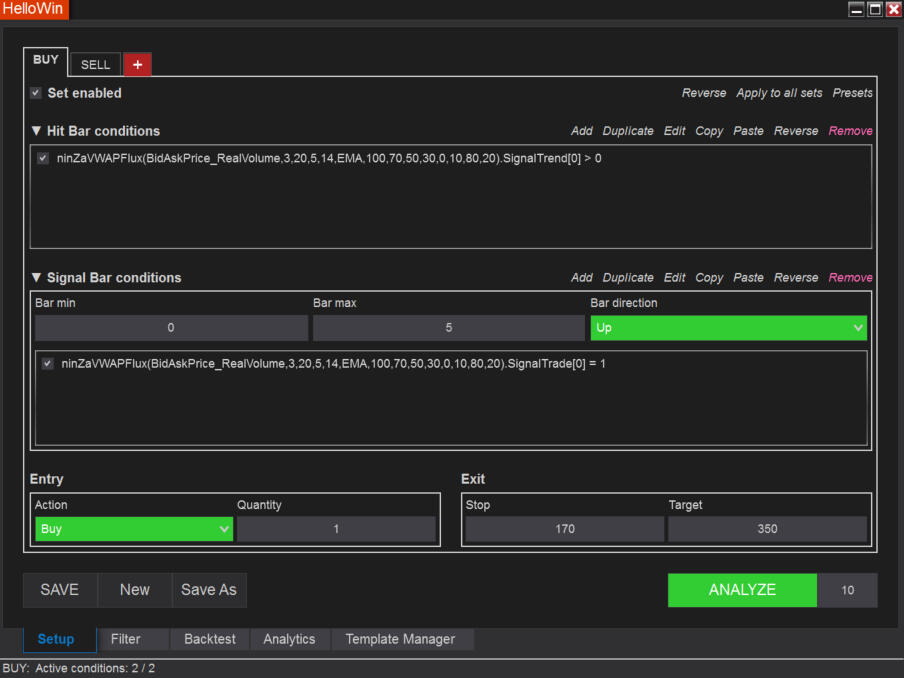904x678 pixels.
Task: Go to the Backtest tab
Action: tap(210, 639)
